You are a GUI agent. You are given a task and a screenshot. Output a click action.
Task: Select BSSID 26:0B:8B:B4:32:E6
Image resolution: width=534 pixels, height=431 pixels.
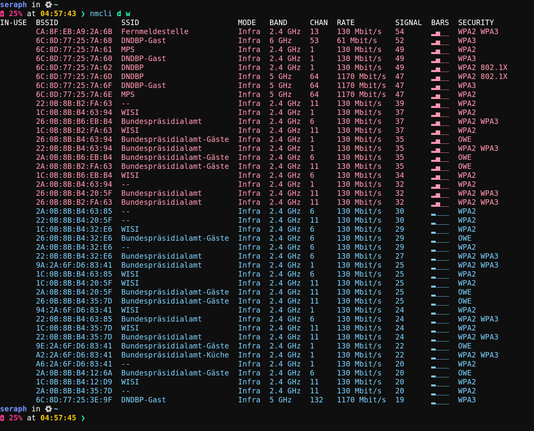74,238
